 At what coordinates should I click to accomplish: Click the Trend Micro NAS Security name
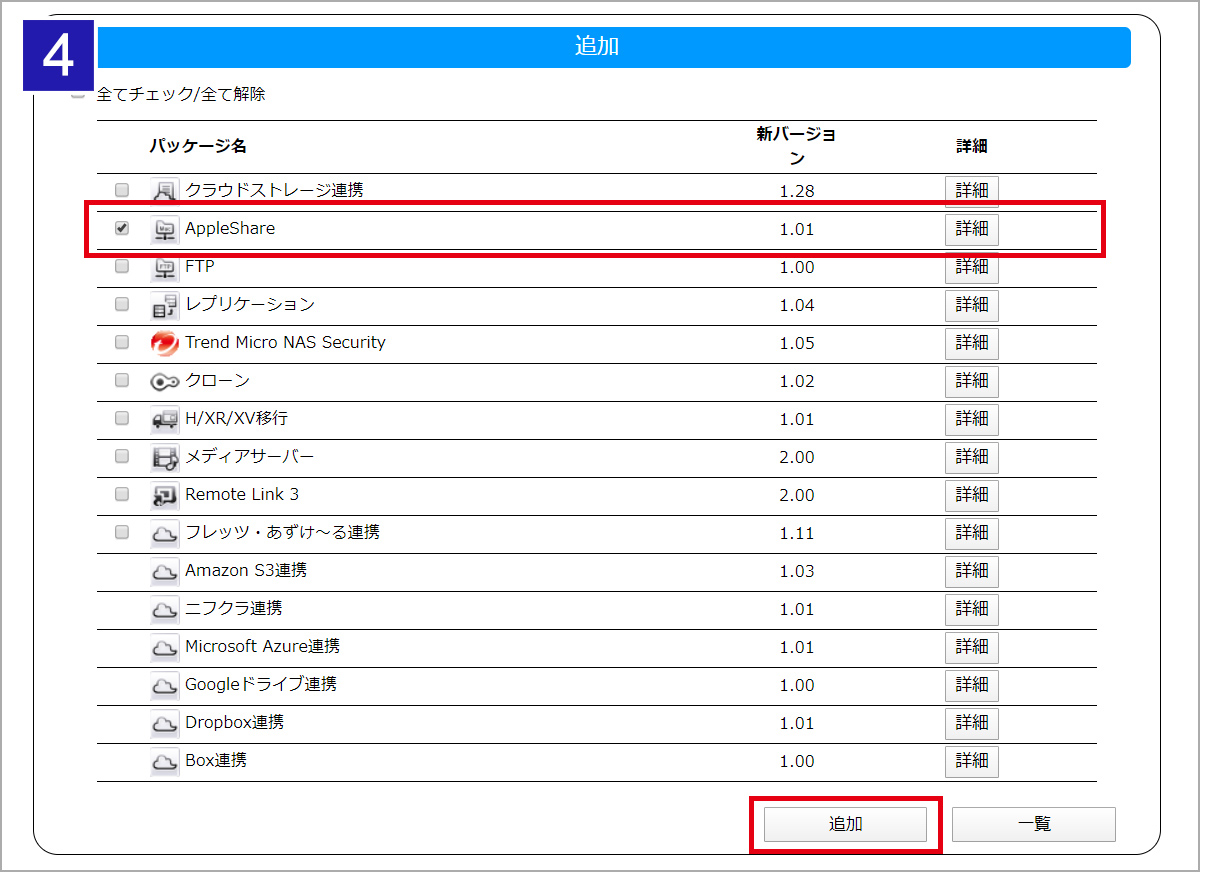pos(285,342)
